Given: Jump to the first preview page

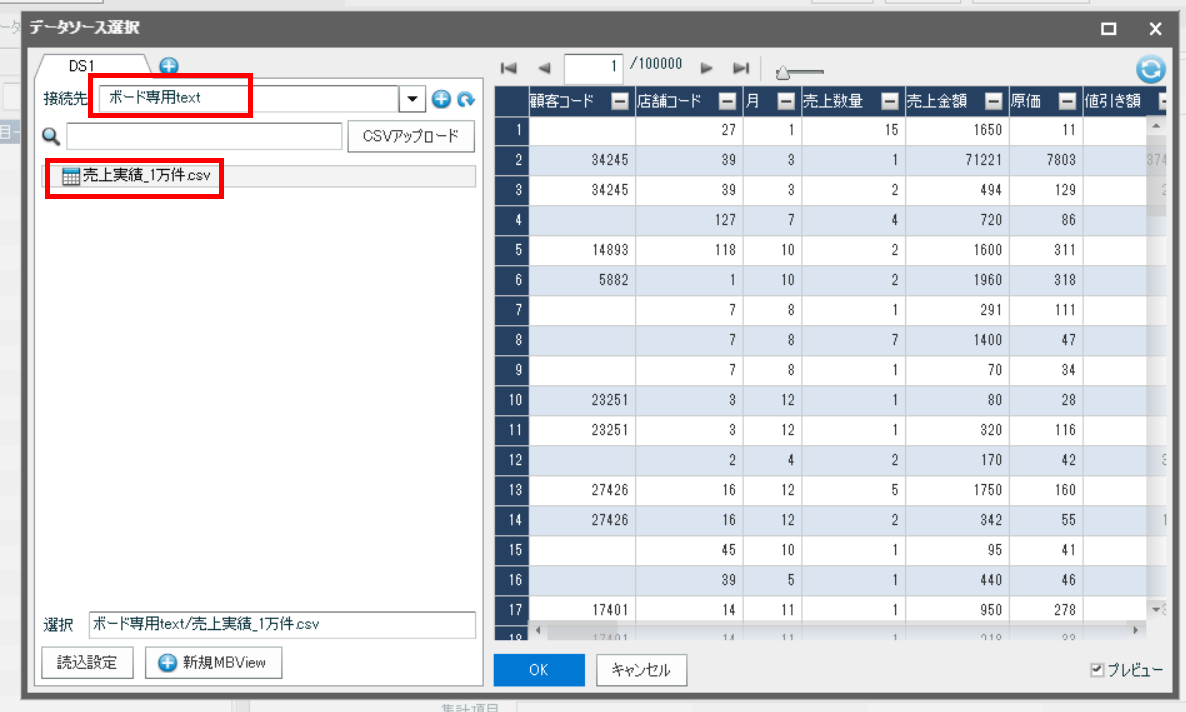Looking at the screenshot, I should 509,68.
